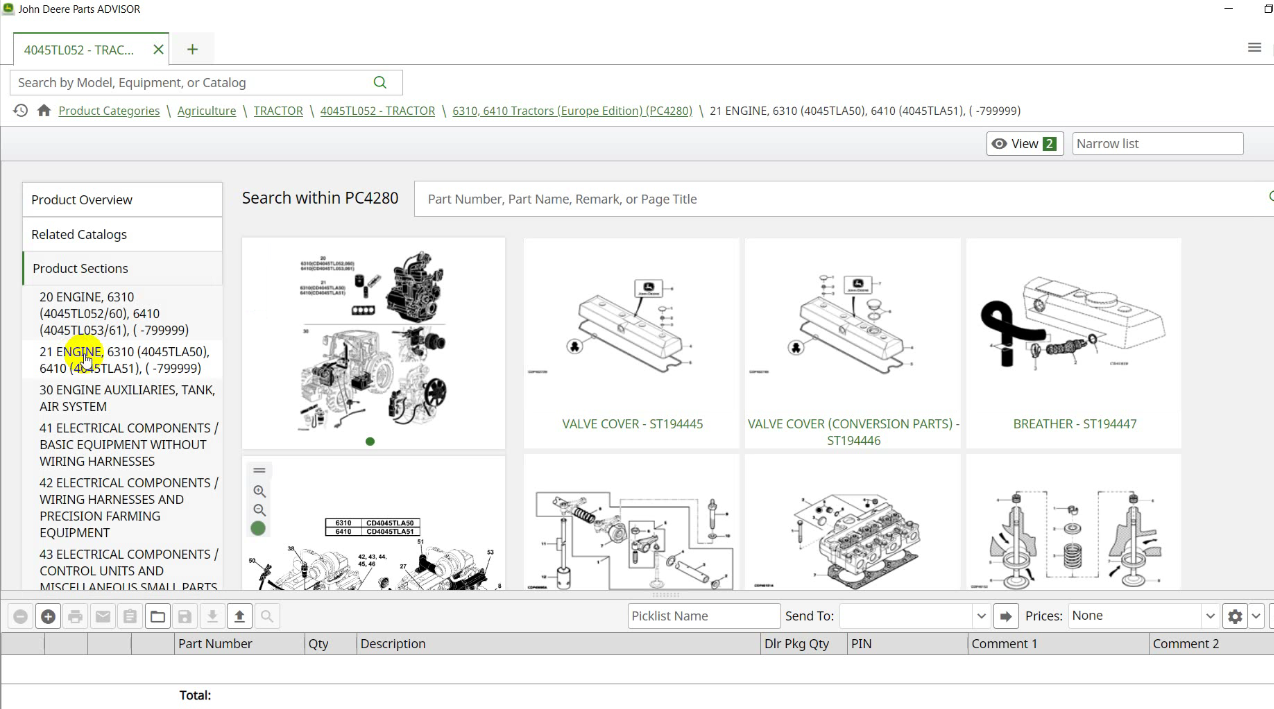Click the valve springs diagram thumbnail
The width and height of the screenshot is (1274, 709).
[1073, 522]
